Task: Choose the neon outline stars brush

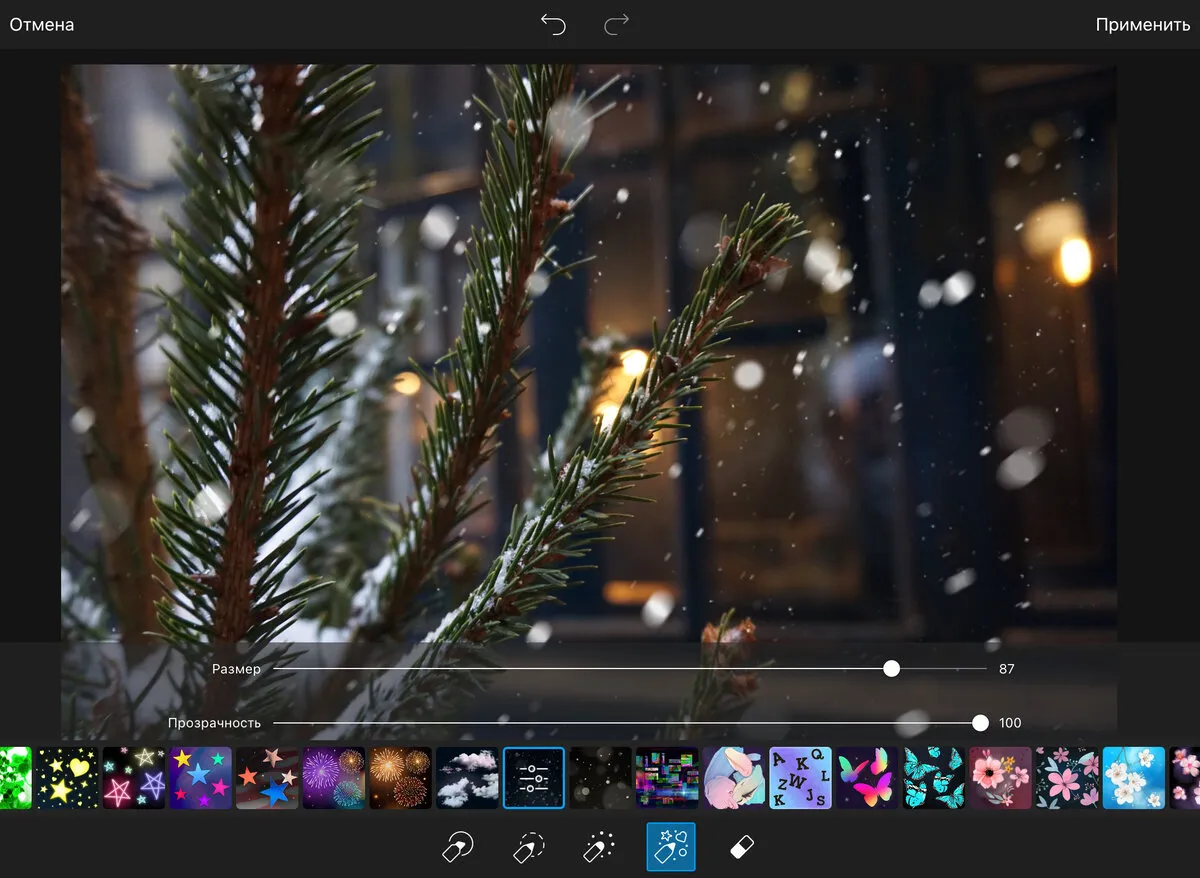Action: click(x=134, y=778)
